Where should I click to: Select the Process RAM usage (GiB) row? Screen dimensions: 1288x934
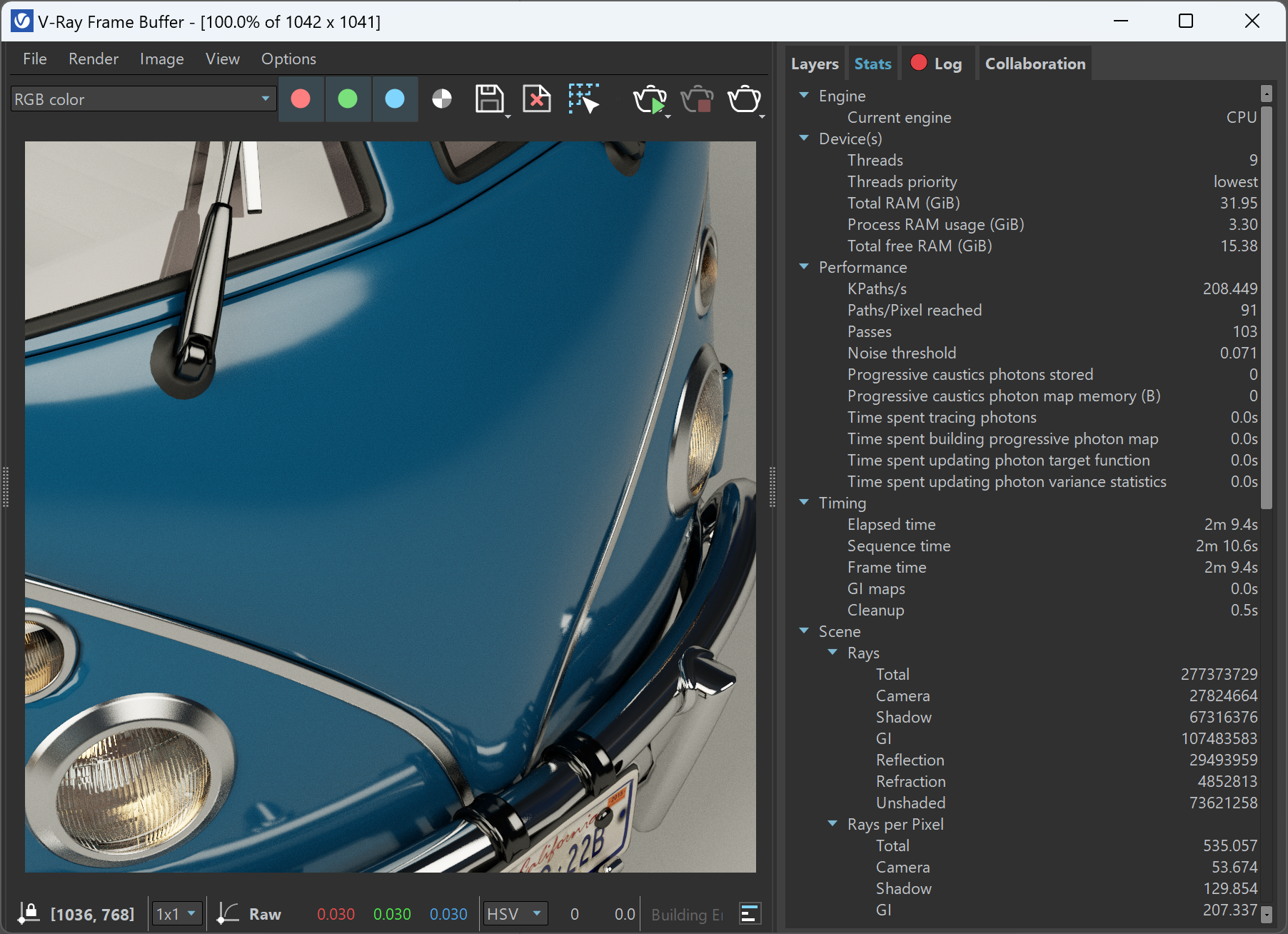coord(1028,224)
